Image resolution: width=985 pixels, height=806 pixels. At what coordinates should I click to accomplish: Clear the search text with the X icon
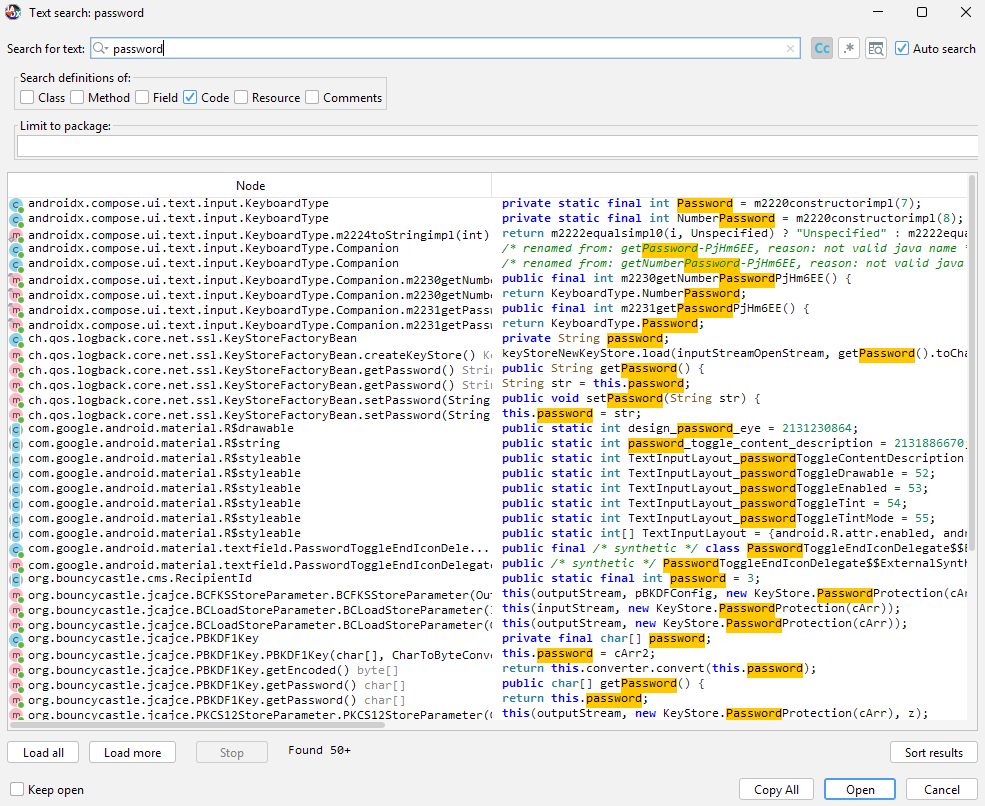pyautogui.click(x=791, y=48)
